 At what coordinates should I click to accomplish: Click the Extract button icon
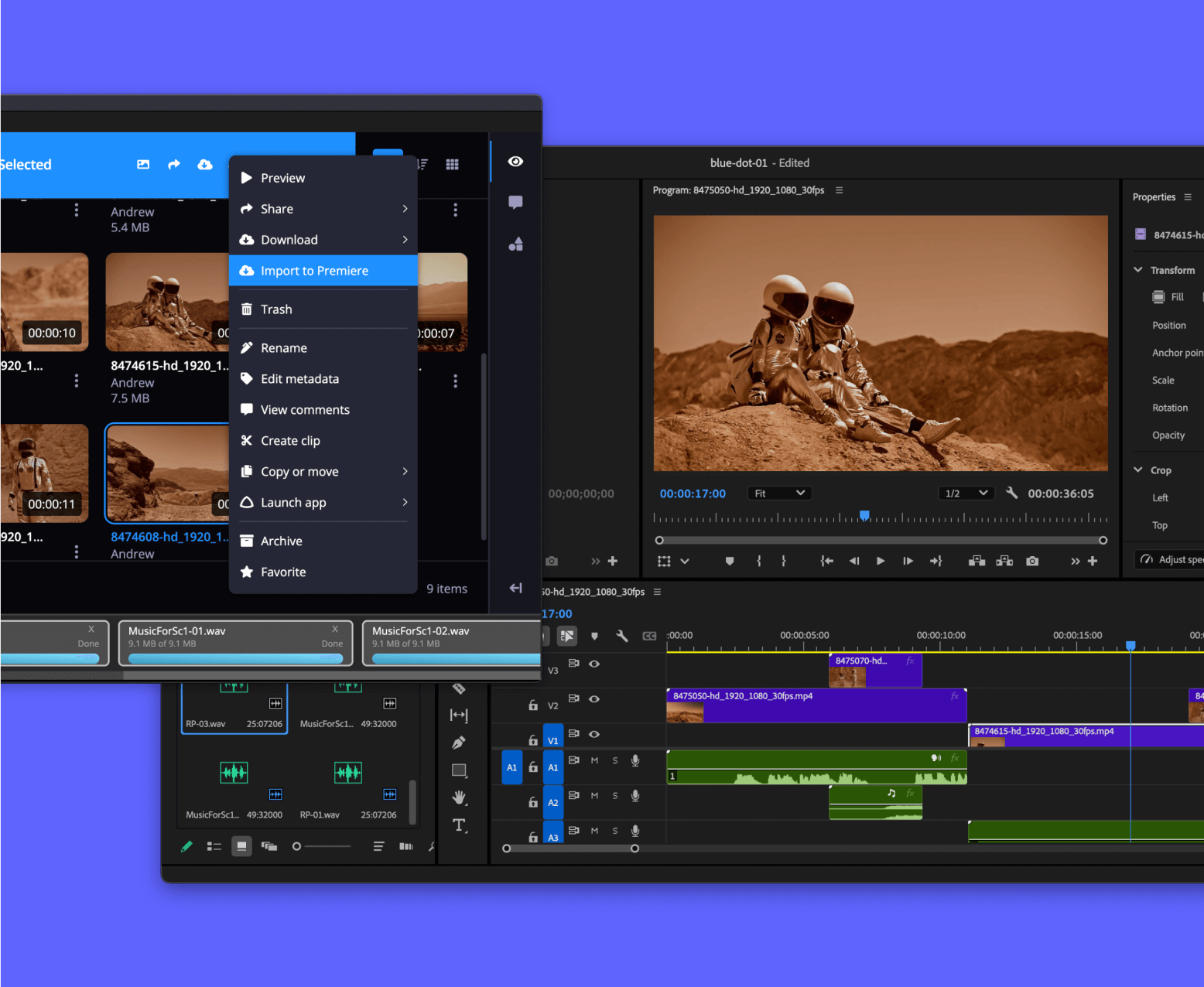(x=1004, y=561)
